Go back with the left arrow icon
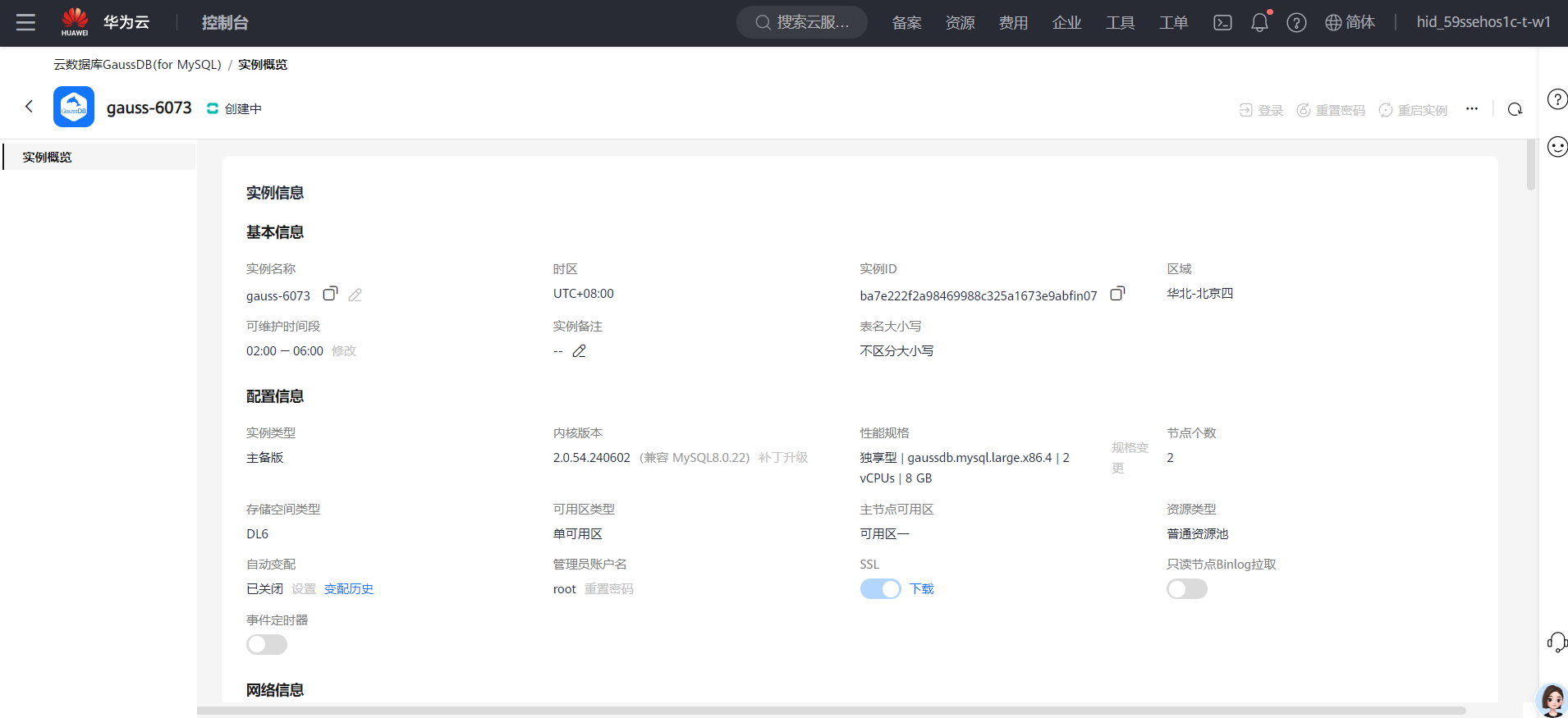1568x718 pixels. pyautogui.click(x=30, y=107)
